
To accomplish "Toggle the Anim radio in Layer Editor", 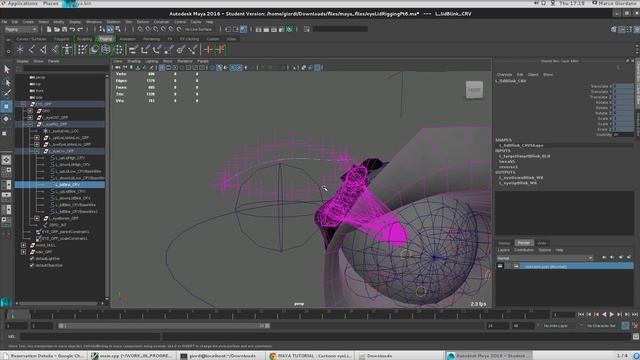I will (542, 243).
